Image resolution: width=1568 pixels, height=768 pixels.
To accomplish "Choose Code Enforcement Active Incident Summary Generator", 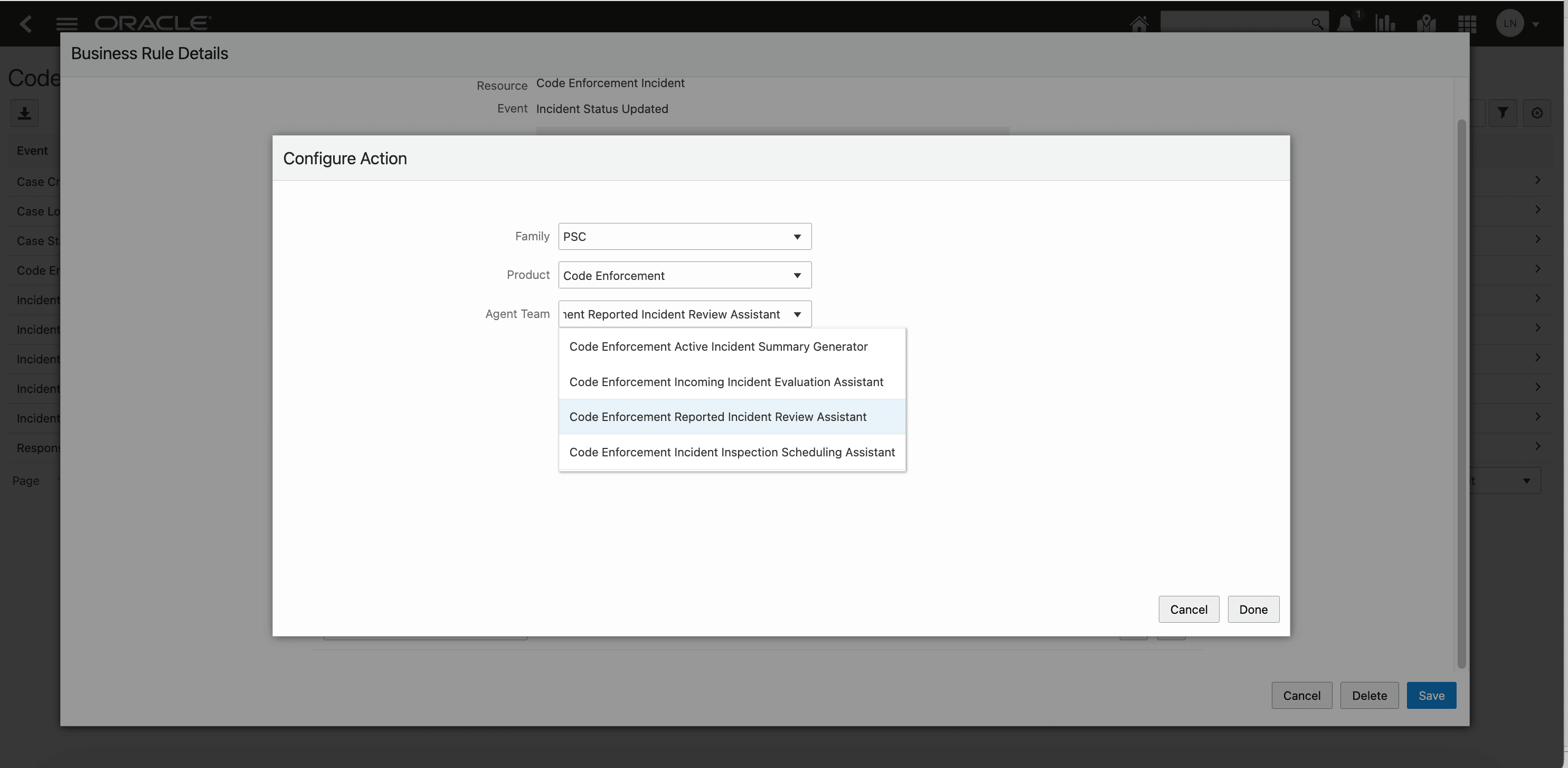I will pyautogui.click(x=732, y=346).
